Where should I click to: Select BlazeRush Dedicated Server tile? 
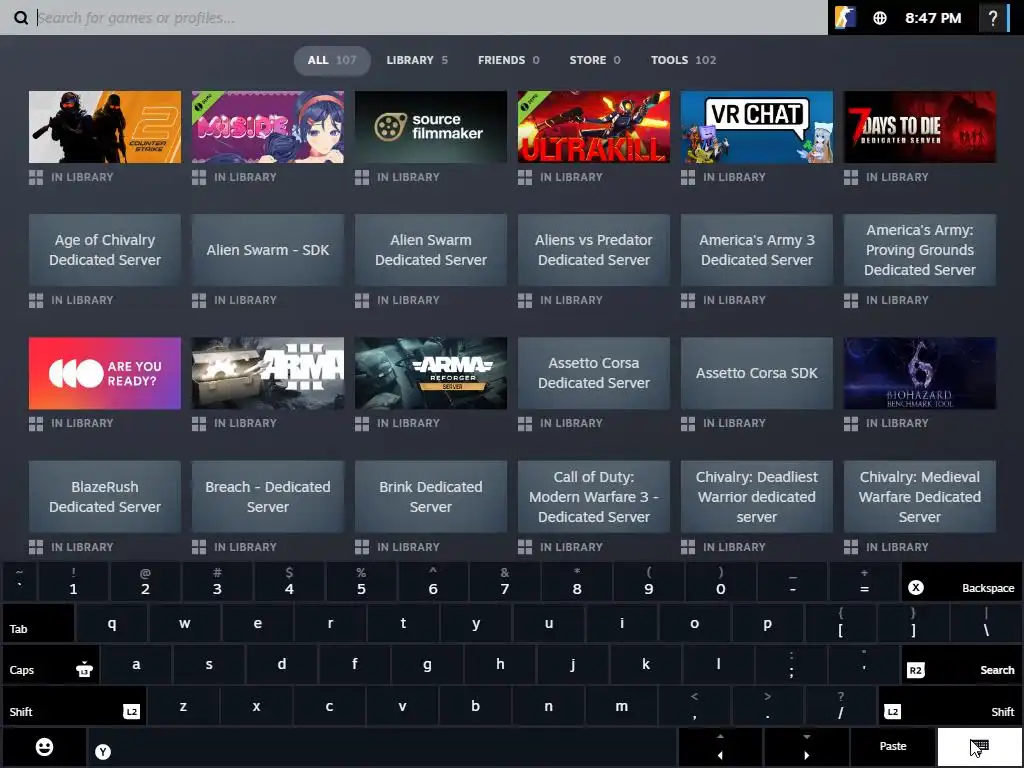[104, 496]
